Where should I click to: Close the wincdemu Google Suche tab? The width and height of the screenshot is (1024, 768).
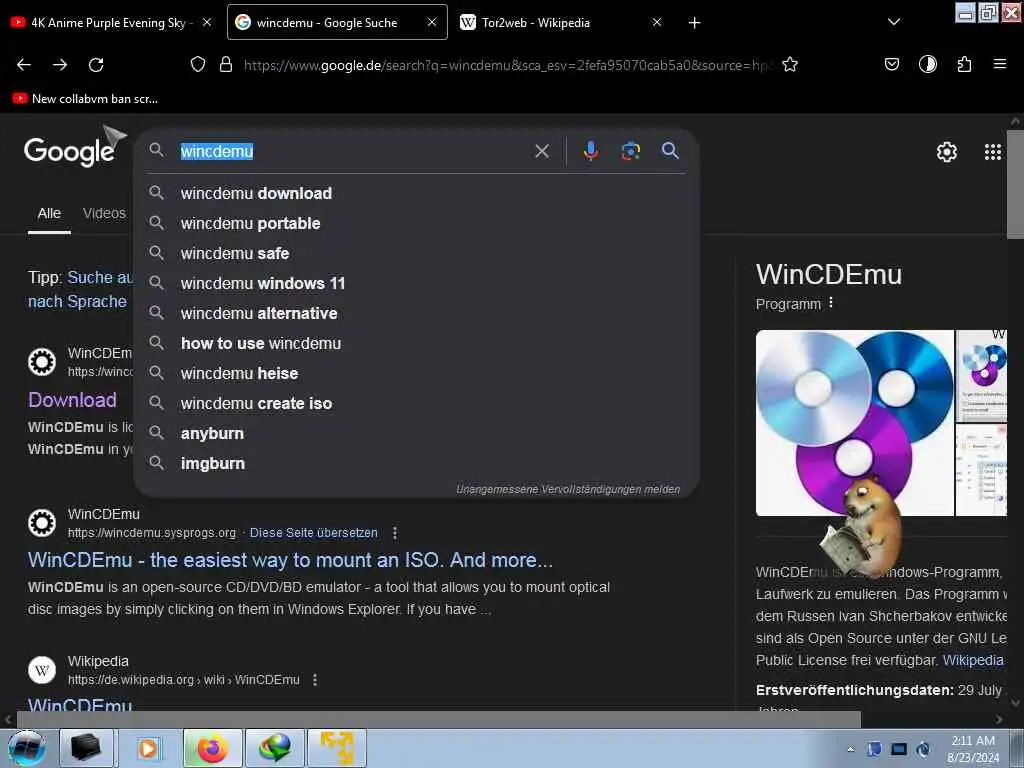point(432,22)
